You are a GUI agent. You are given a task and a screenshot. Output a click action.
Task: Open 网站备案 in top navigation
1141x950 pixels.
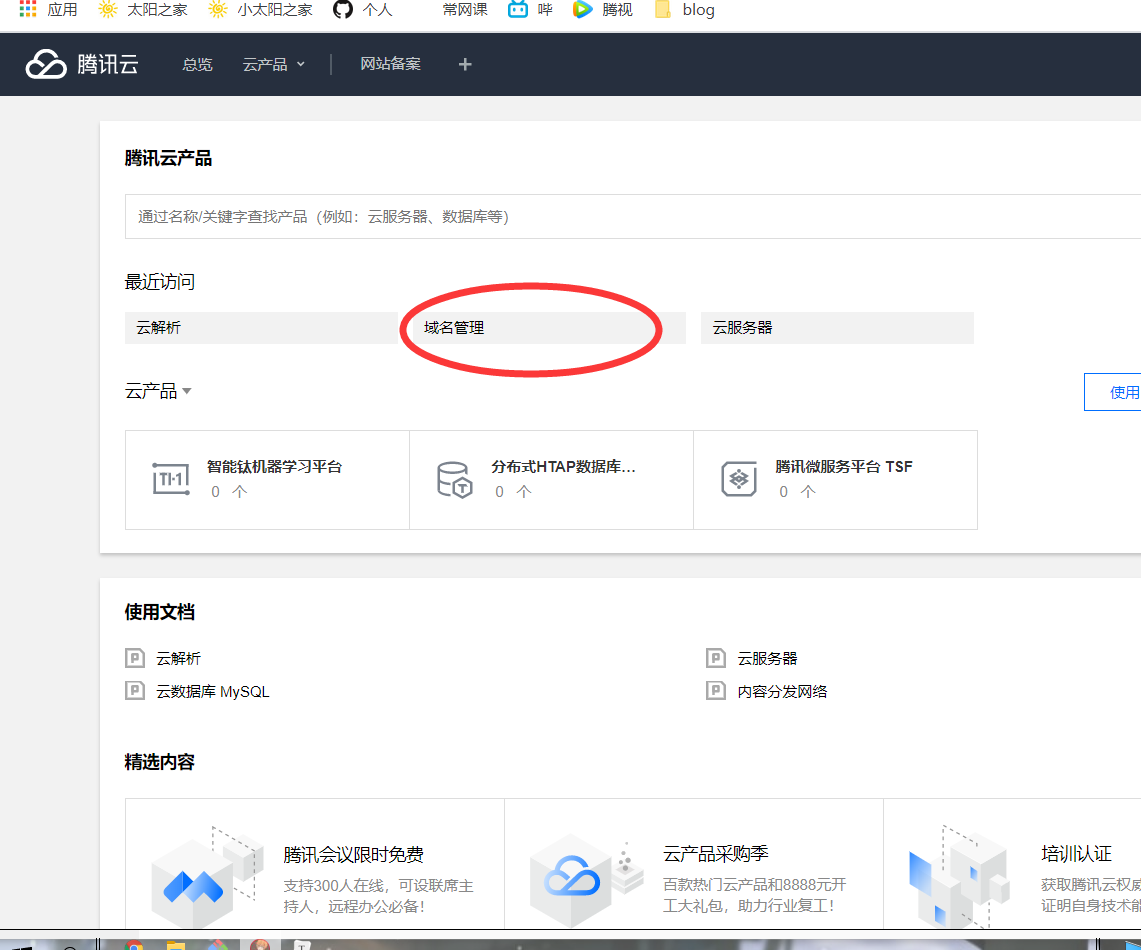click(x=390, y=64)
